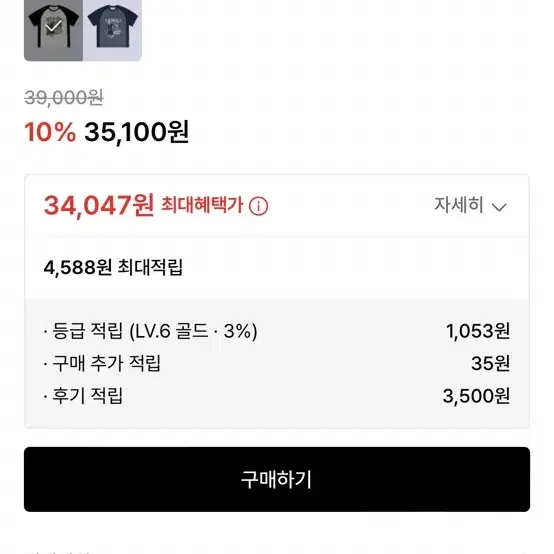Viewport: 554px width, 554px height.
Task: Select the 4,588원 최대적립 row
Action: 277,267
